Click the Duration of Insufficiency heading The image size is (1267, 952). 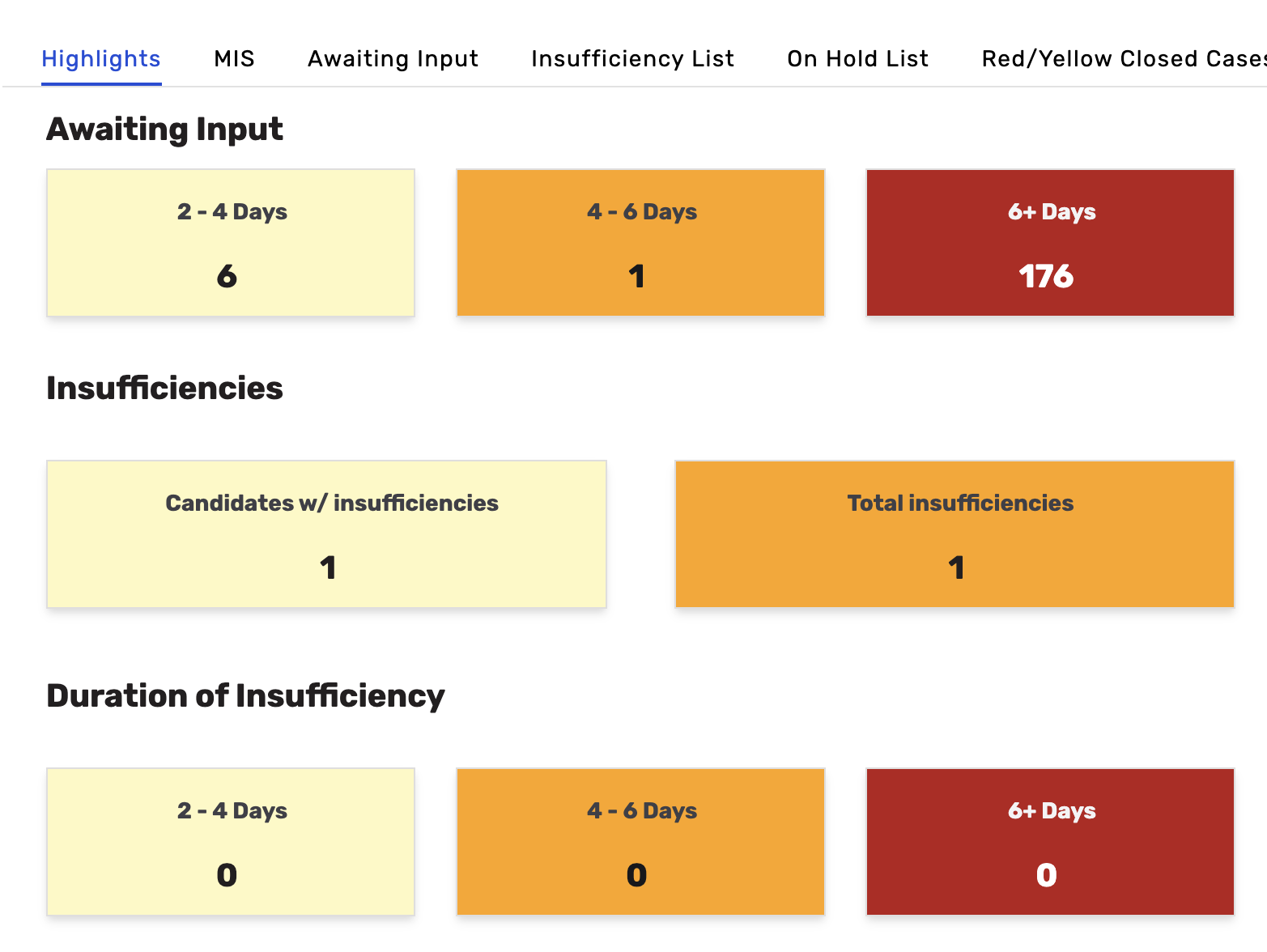click(245, 696)
